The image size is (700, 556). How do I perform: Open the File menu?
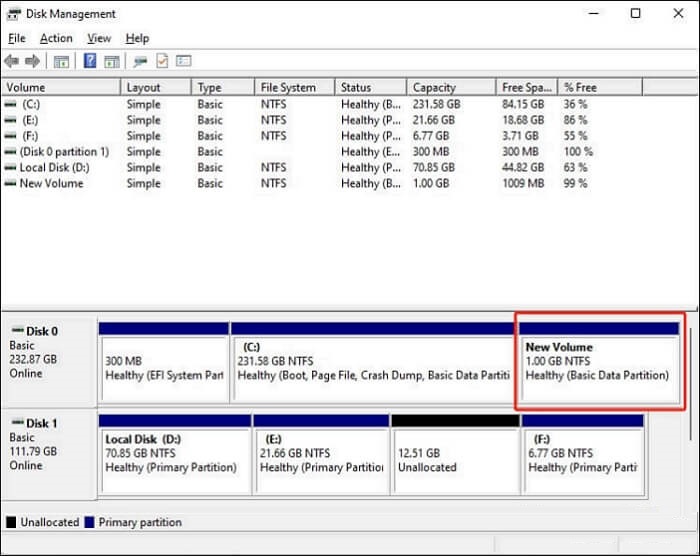point(17,38)
